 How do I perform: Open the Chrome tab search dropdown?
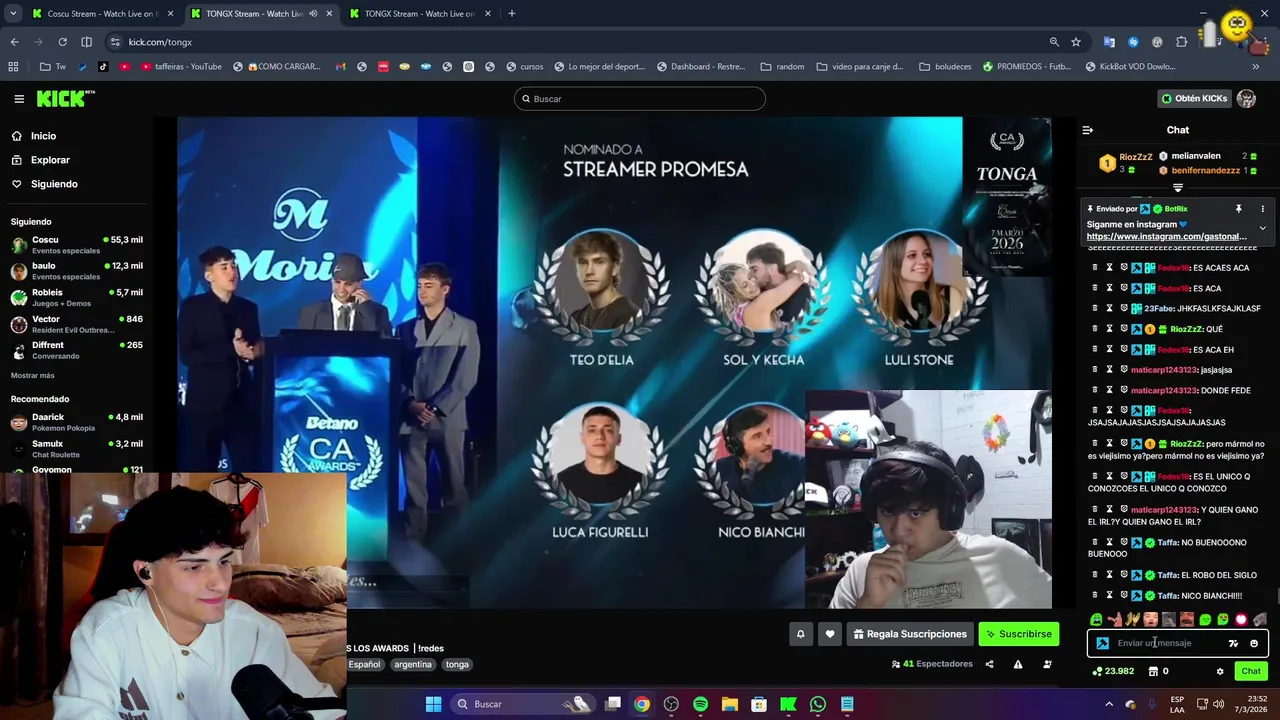pyautogui.click(x=13, y=14)
